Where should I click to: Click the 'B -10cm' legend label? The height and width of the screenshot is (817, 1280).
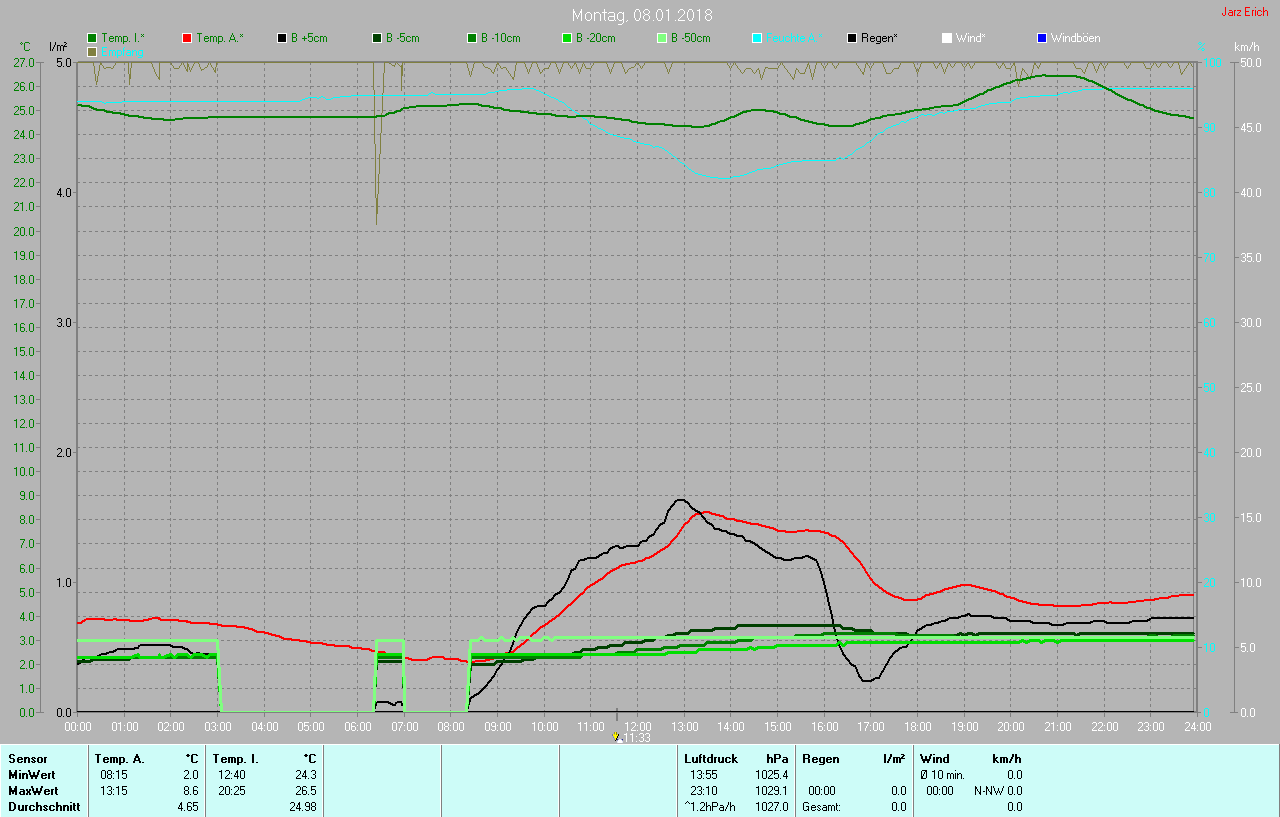click(500, 38)
